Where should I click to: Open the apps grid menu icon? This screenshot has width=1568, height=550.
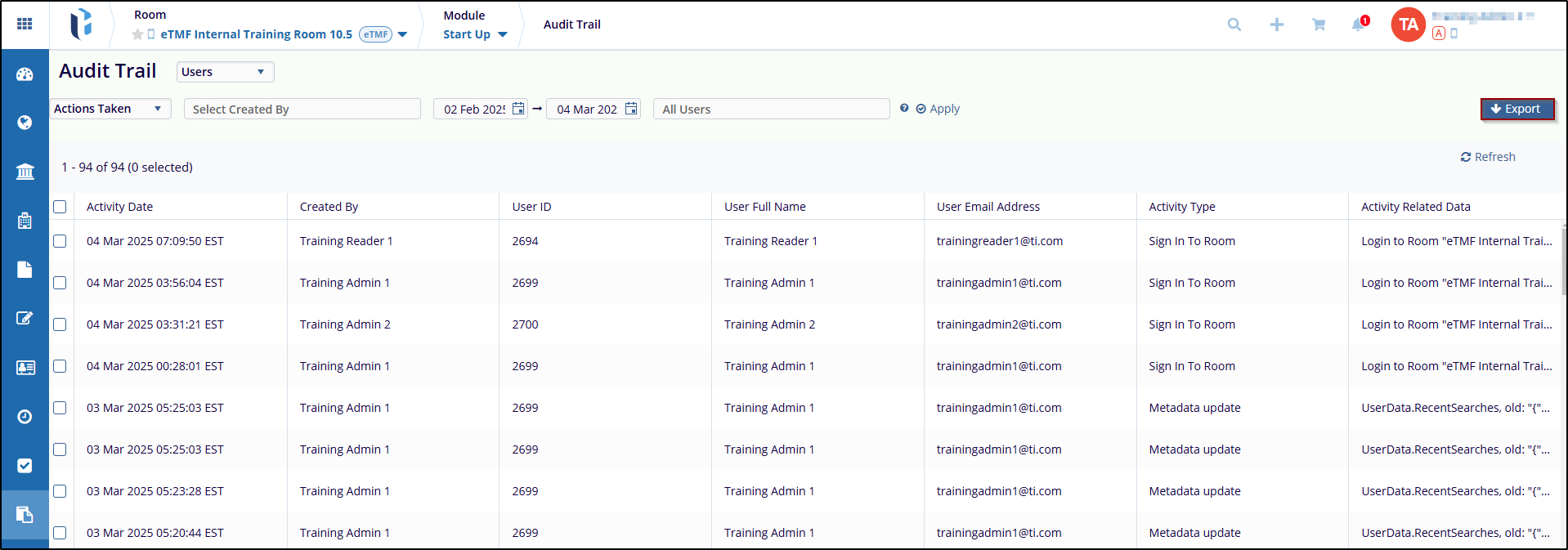pyautogui.click(x=25, y=24)
